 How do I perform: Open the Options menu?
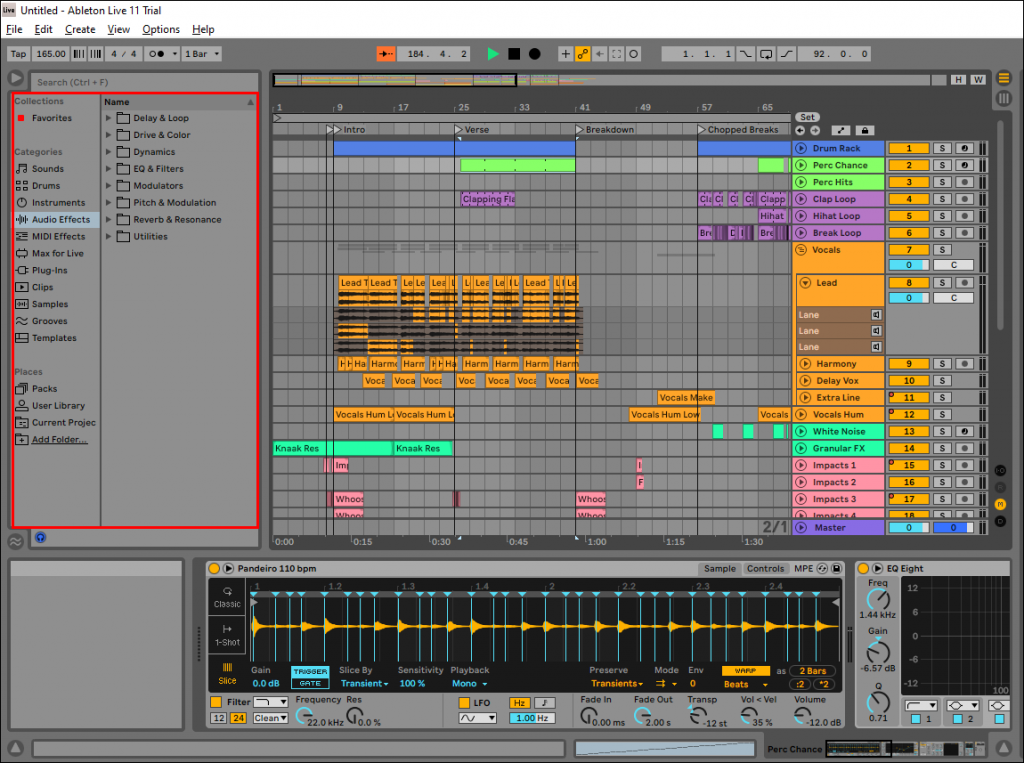tap(161, 29)
